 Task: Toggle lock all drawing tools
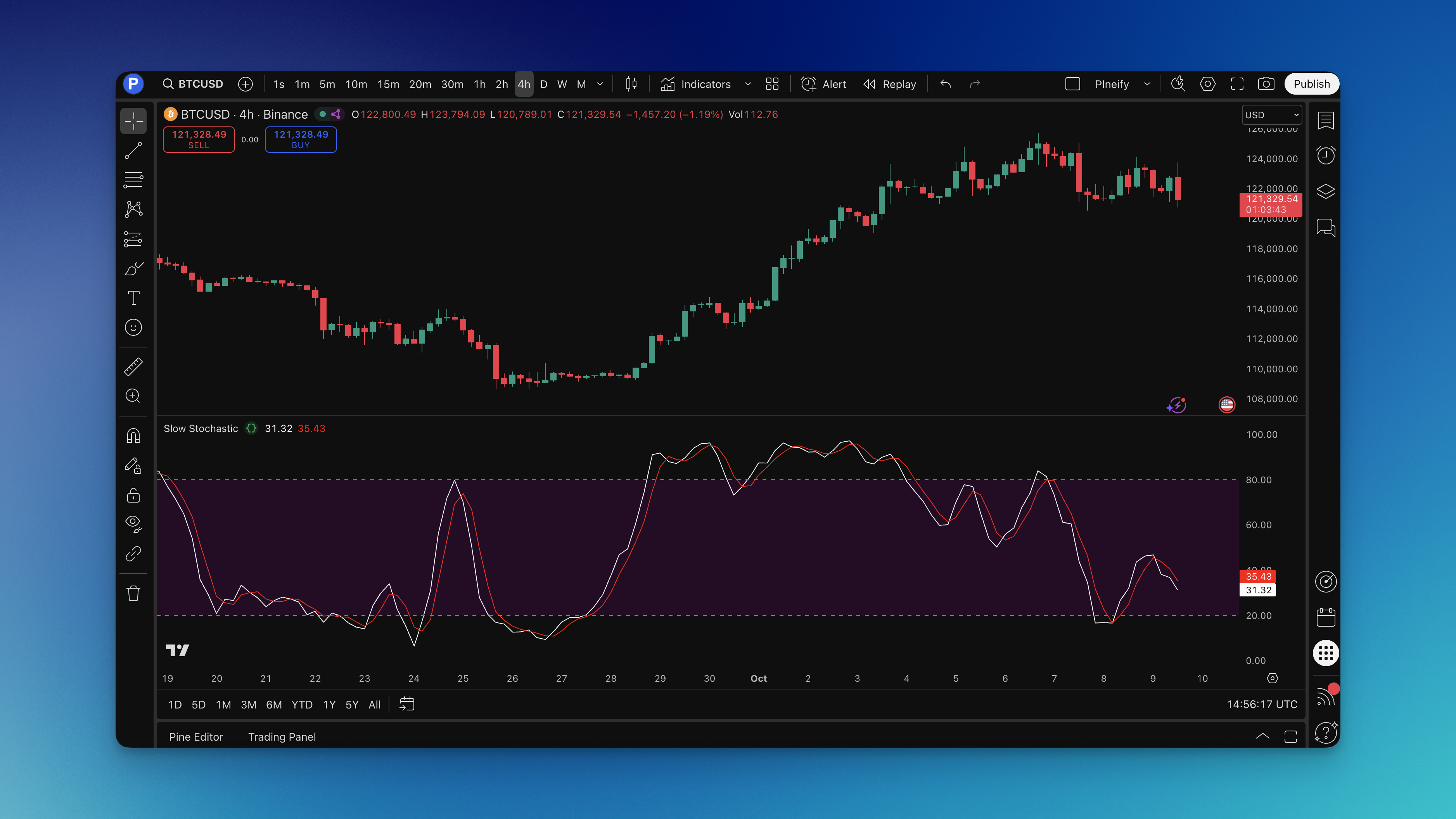(x=133, y=496)
